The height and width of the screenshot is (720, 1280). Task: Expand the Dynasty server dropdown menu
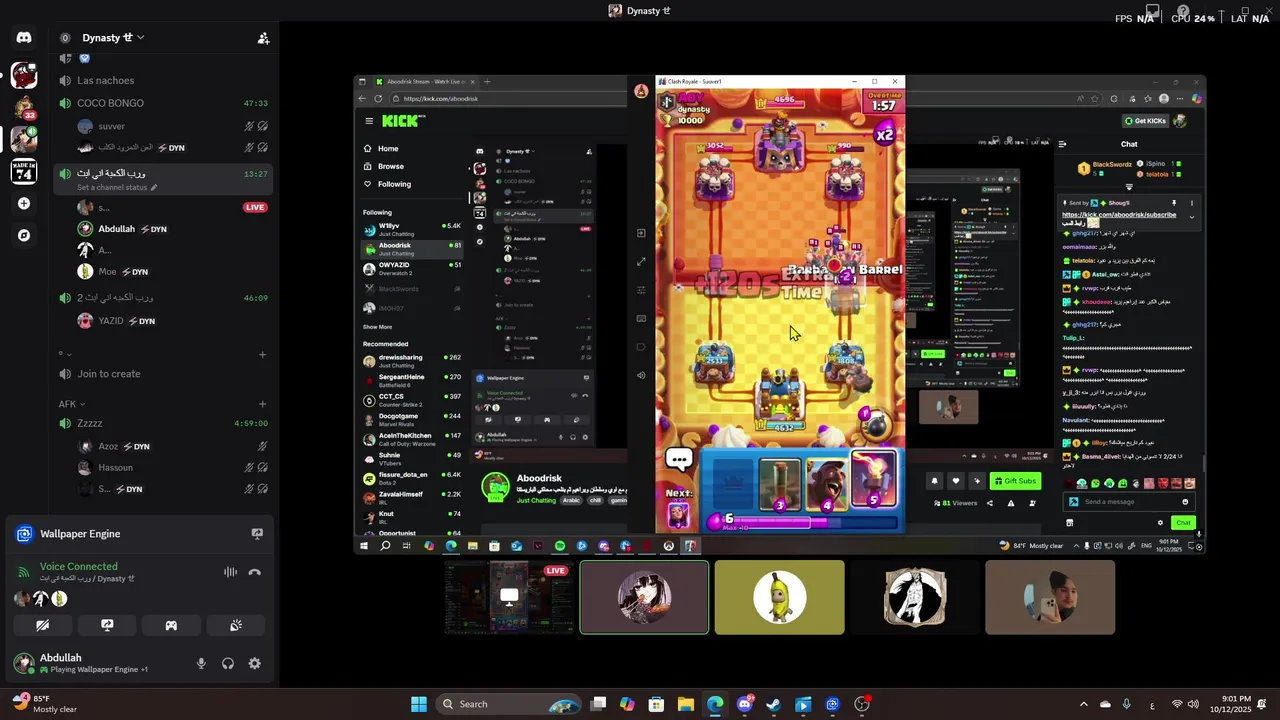point(113,38)
